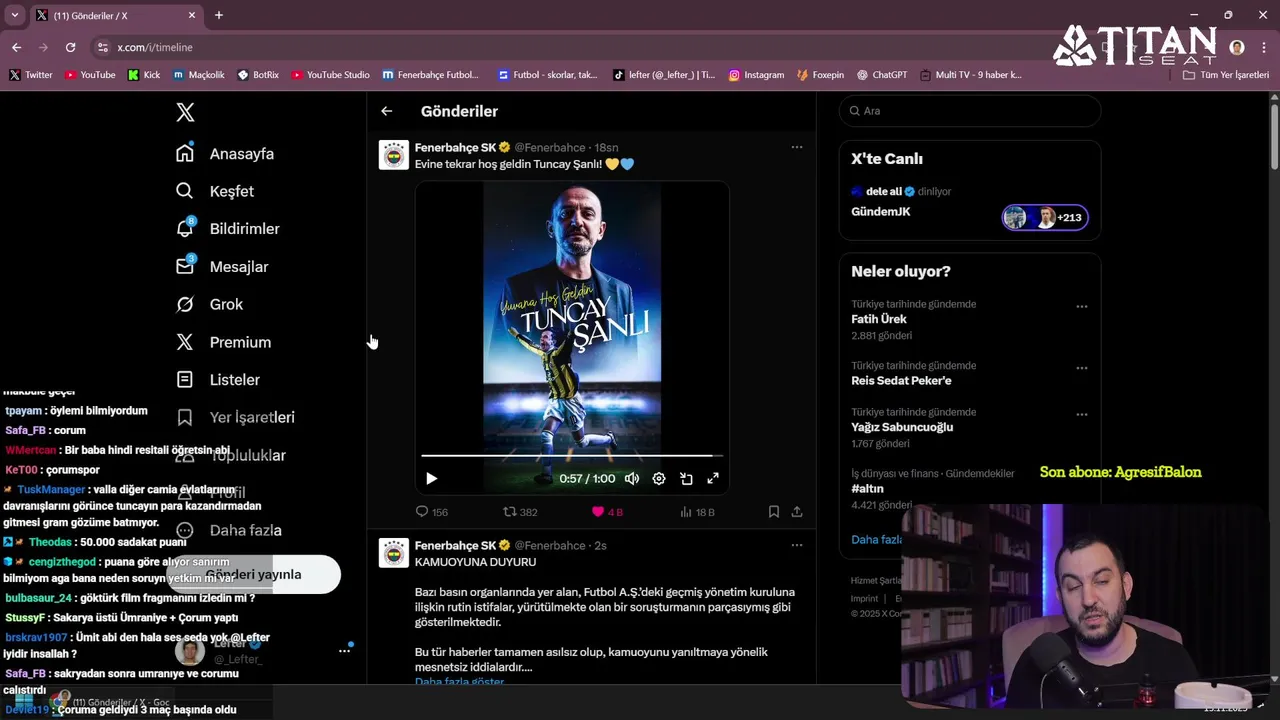Open Daha fazla in sidebar menu

229,530
